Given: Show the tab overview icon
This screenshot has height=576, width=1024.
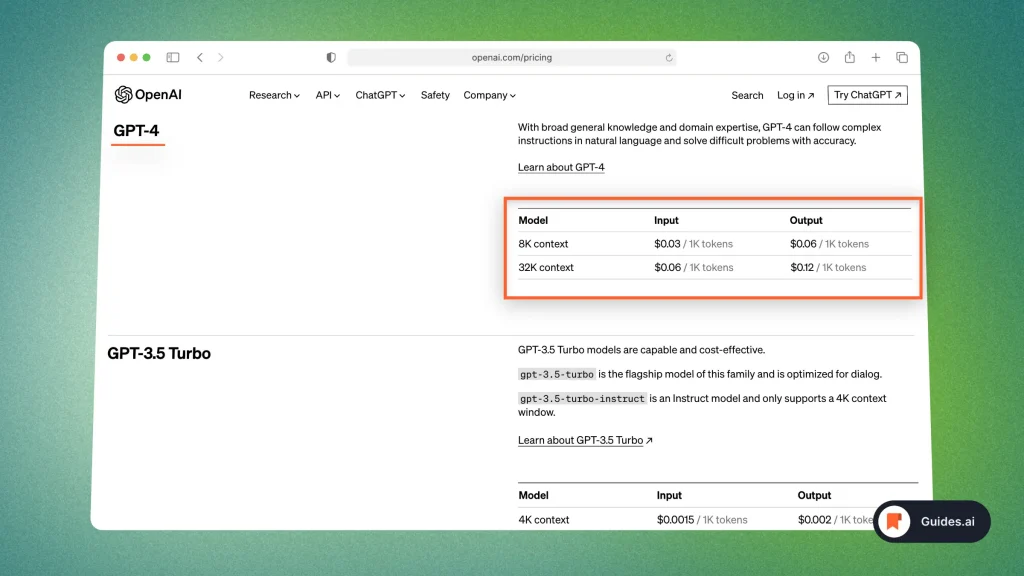Looking at the screenshot, I should coord(902,57).
